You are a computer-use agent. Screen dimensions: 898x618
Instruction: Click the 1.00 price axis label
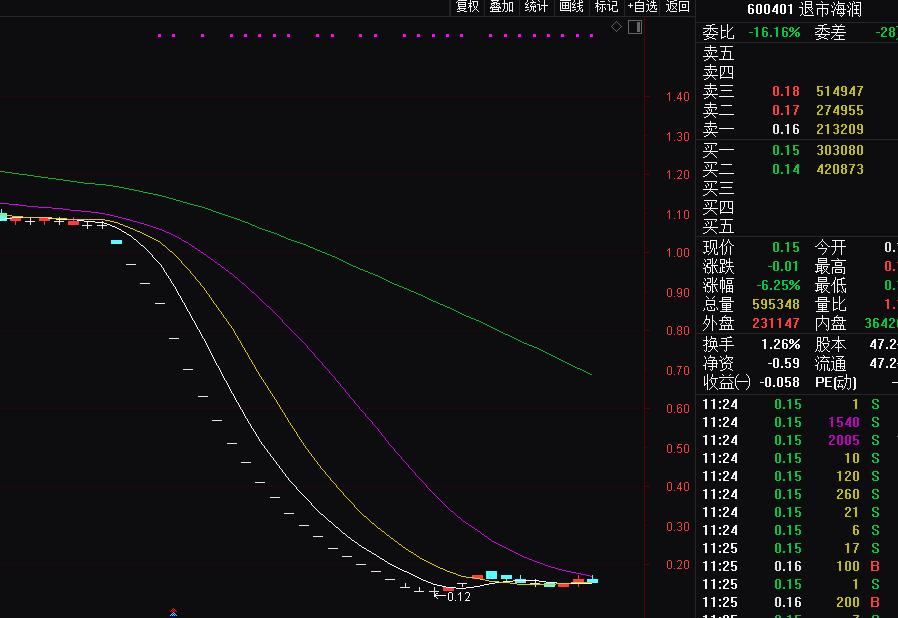pos(678,253)
